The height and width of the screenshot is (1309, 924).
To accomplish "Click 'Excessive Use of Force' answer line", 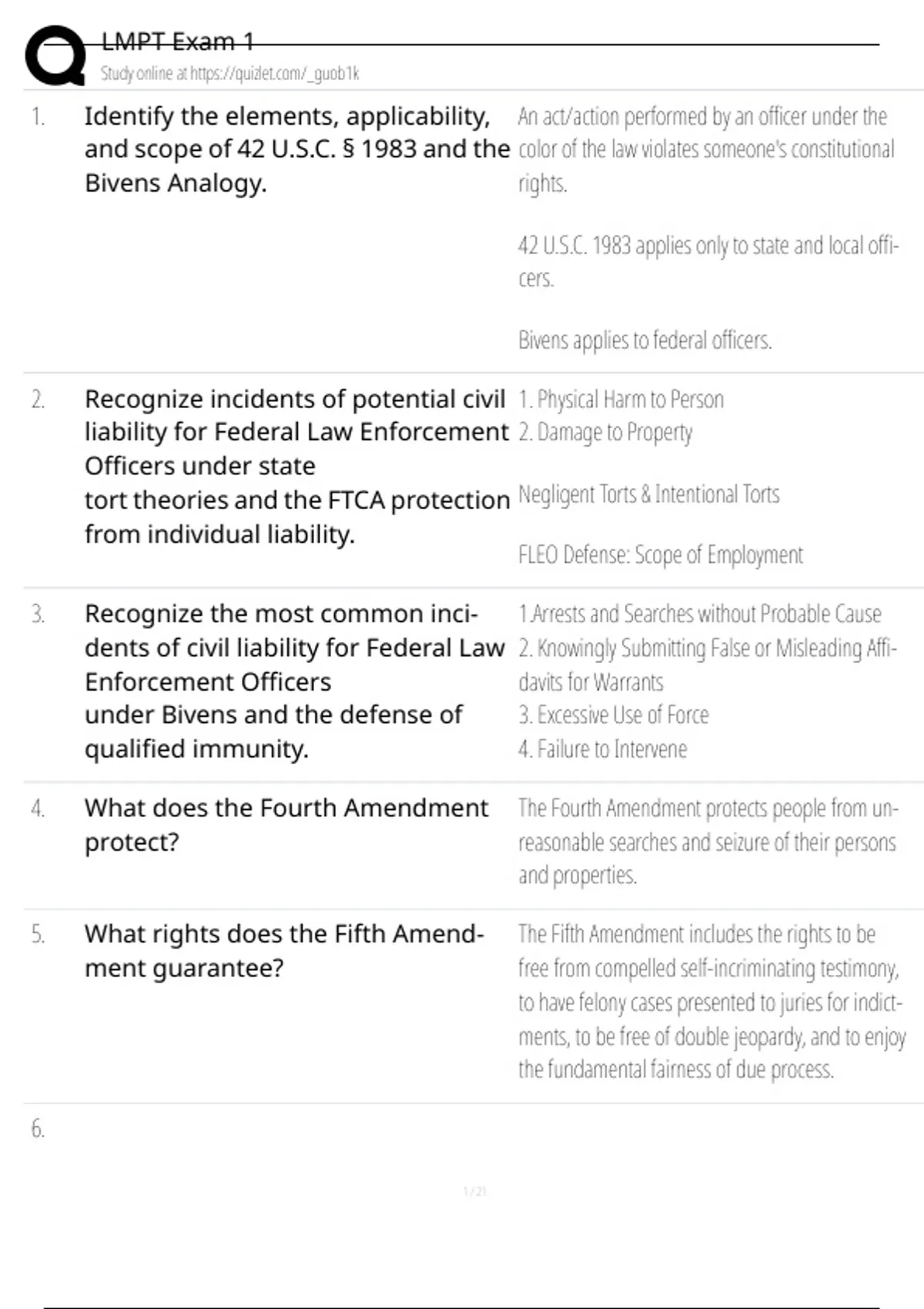I will pos(614,715).
